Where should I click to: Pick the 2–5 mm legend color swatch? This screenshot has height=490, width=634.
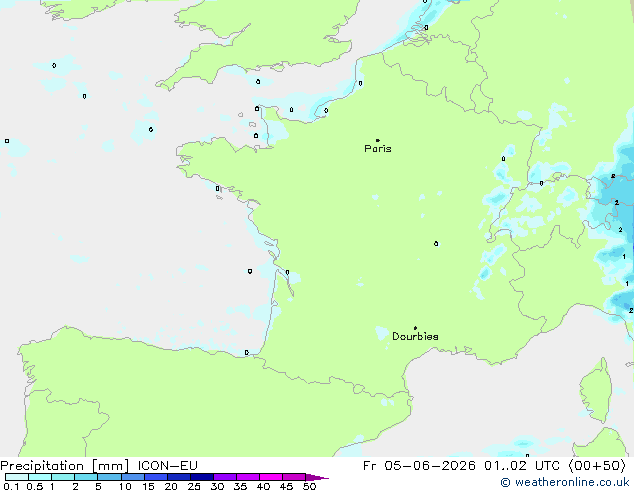coord(86,477)
